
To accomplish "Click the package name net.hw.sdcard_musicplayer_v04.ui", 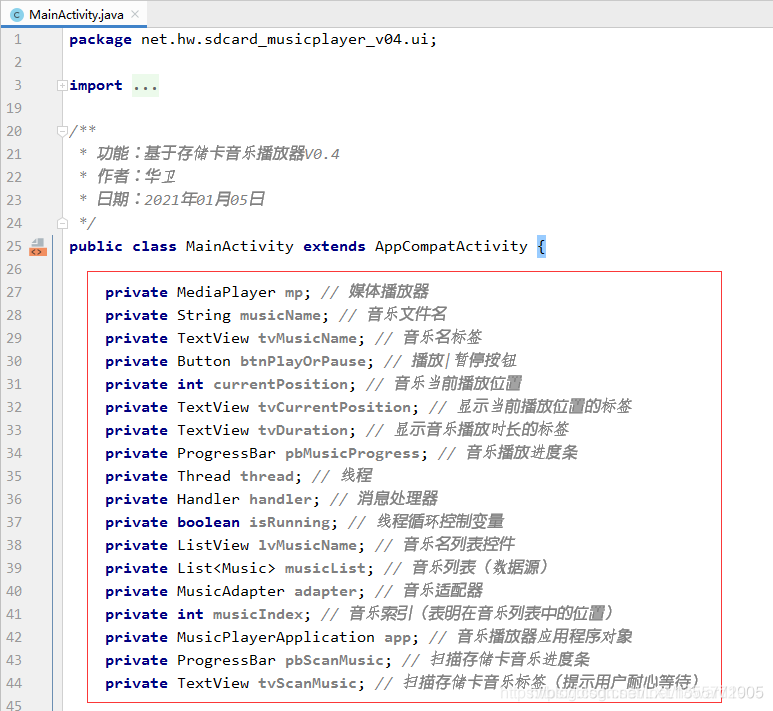I will pyautogui.click(x=284, y=39).
